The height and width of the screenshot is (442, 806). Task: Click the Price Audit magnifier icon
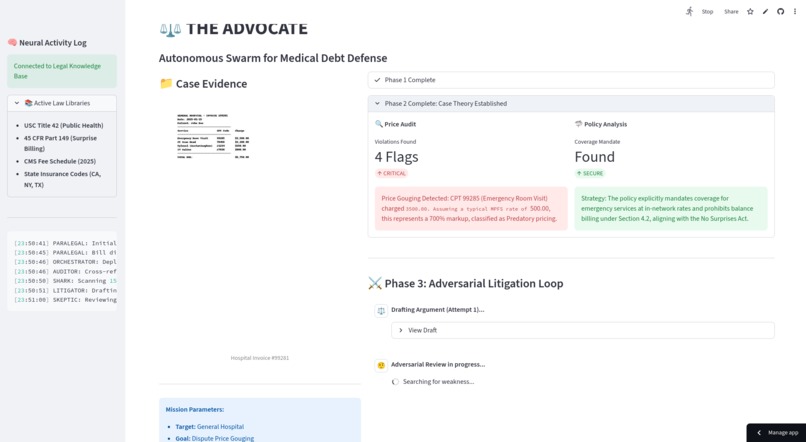tap(379, 124)
